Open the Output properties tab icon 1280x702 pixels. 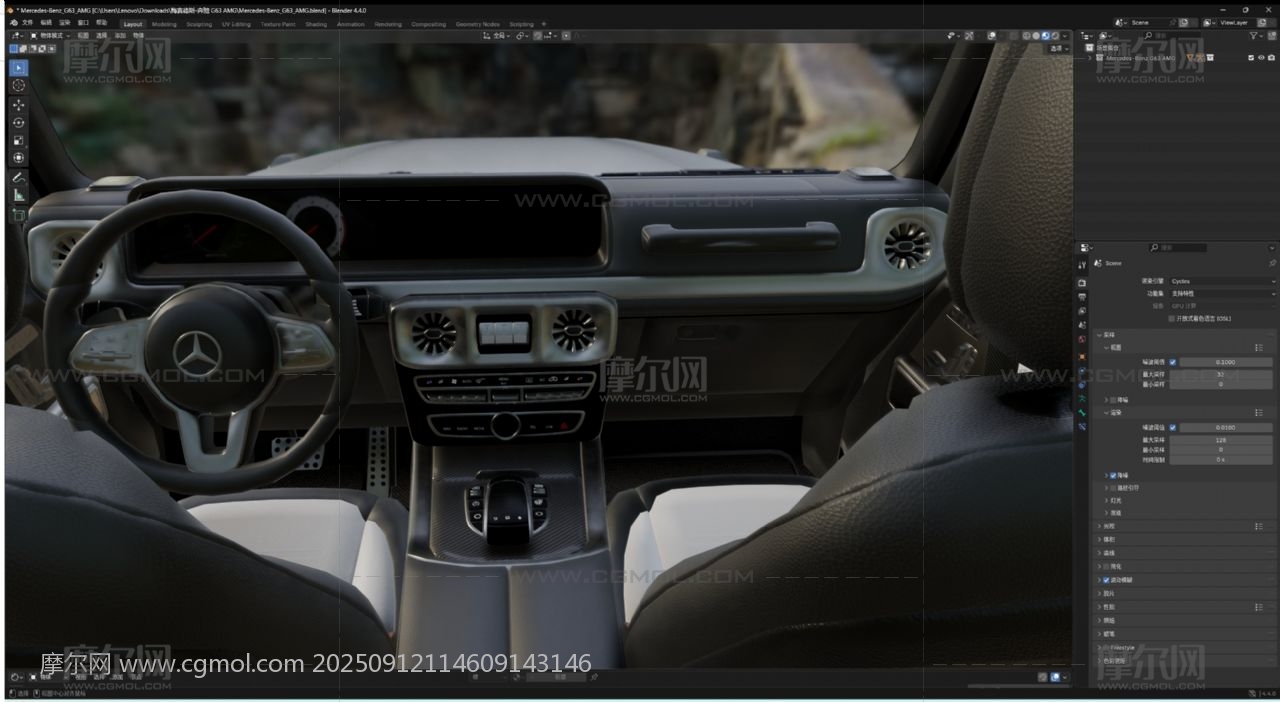tap(1082, 297)
